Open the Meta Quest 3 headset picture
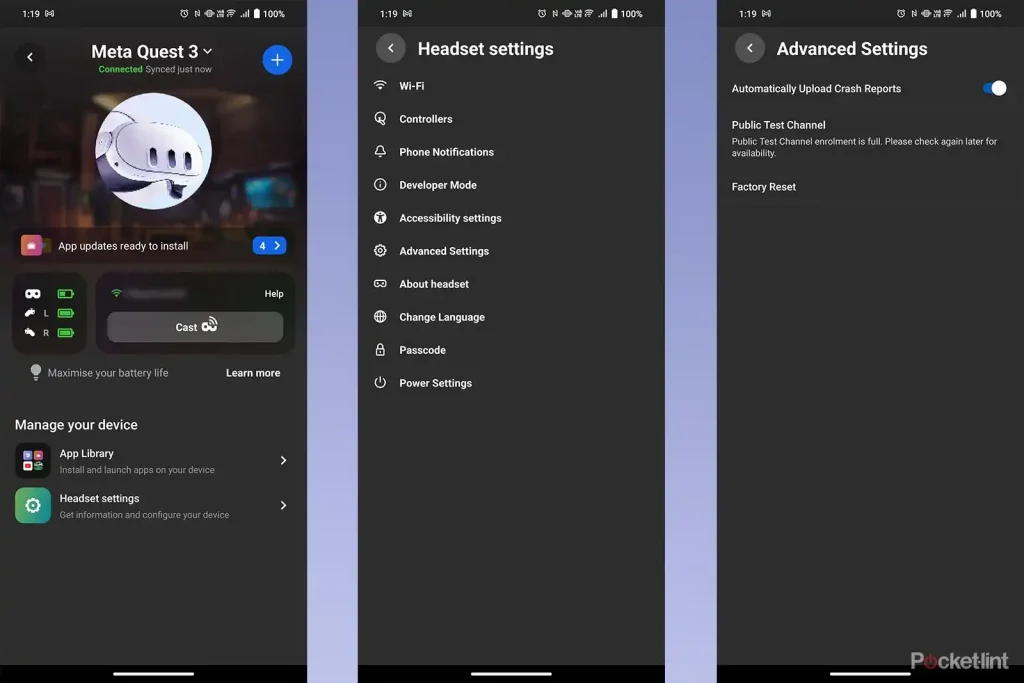 (x=153, y=151)
